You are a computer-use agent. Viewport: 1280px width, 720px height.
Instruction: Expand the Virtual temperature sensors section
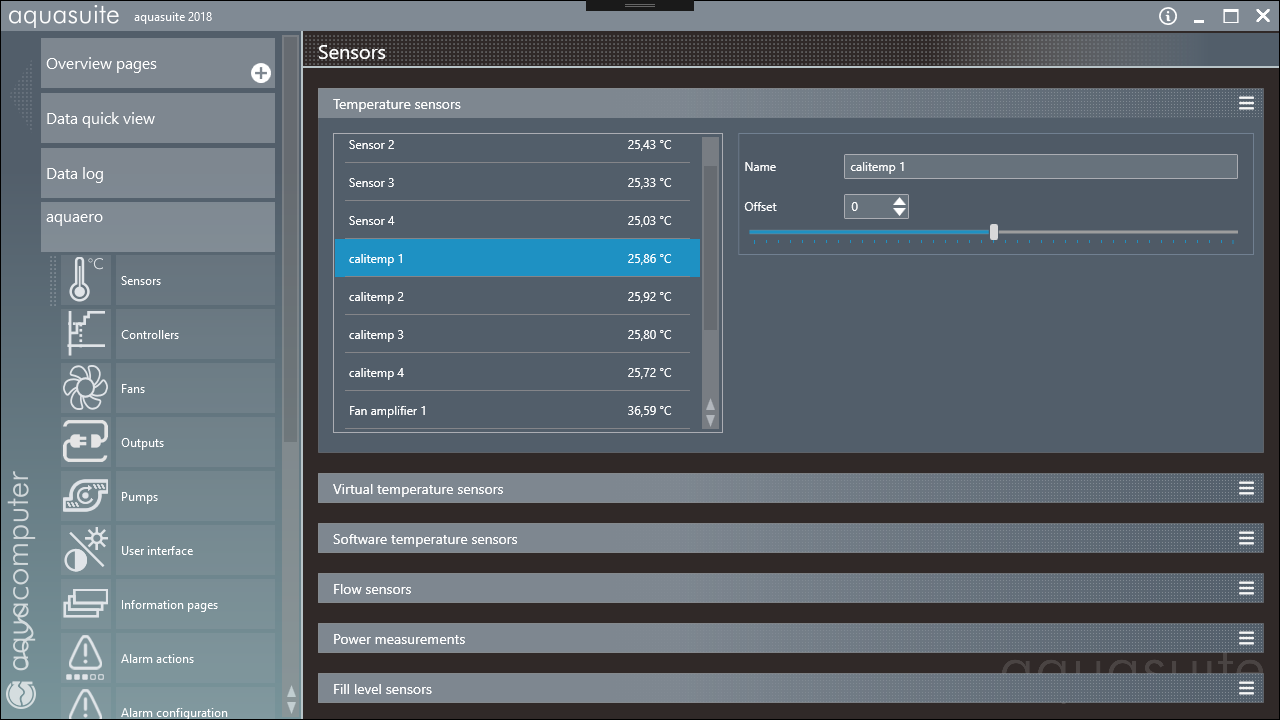pyautogui.click(x=790, y=488)
